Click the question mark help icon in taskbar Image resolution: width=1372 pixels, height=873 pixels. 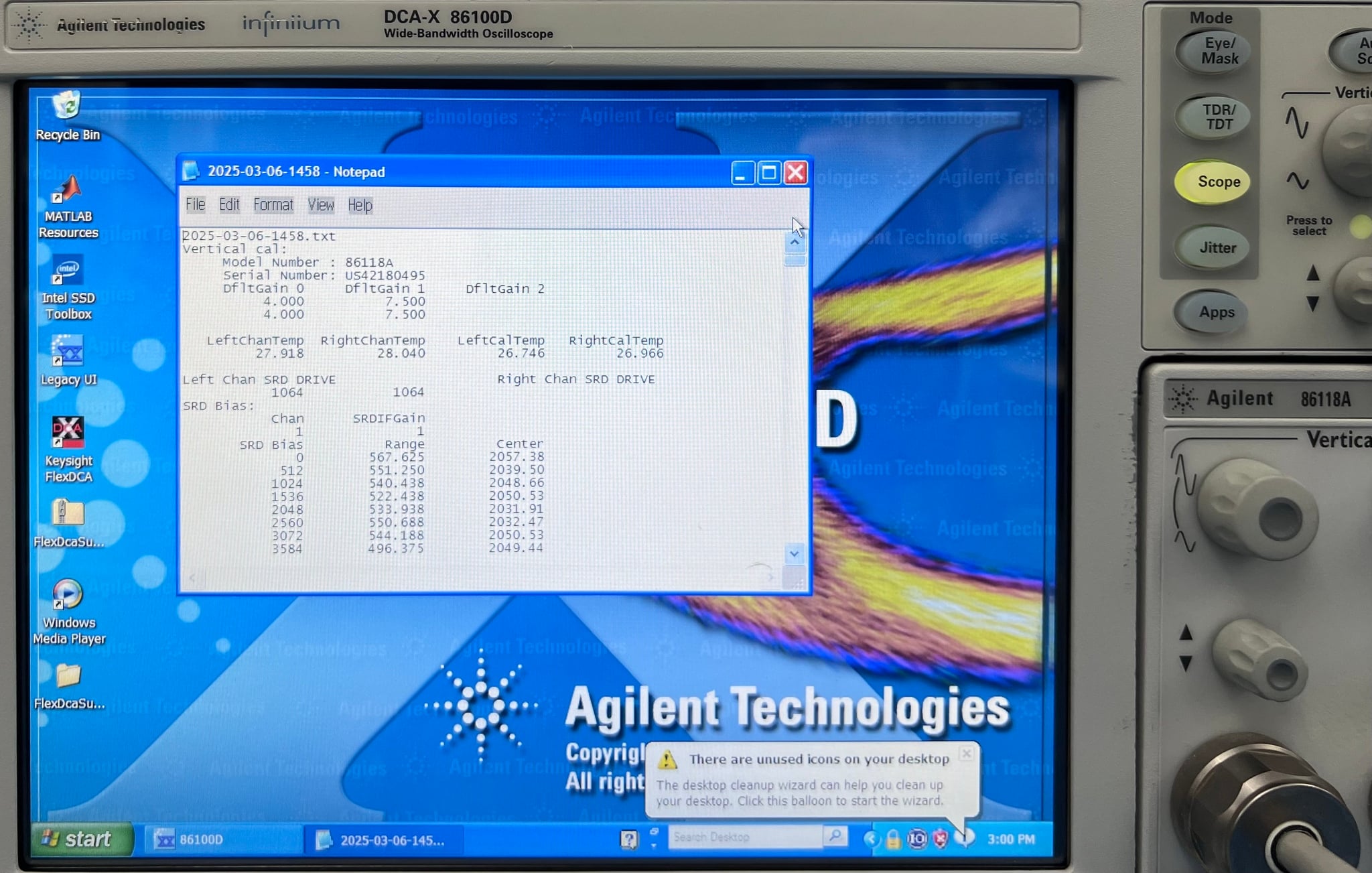[x=628, y=840]
